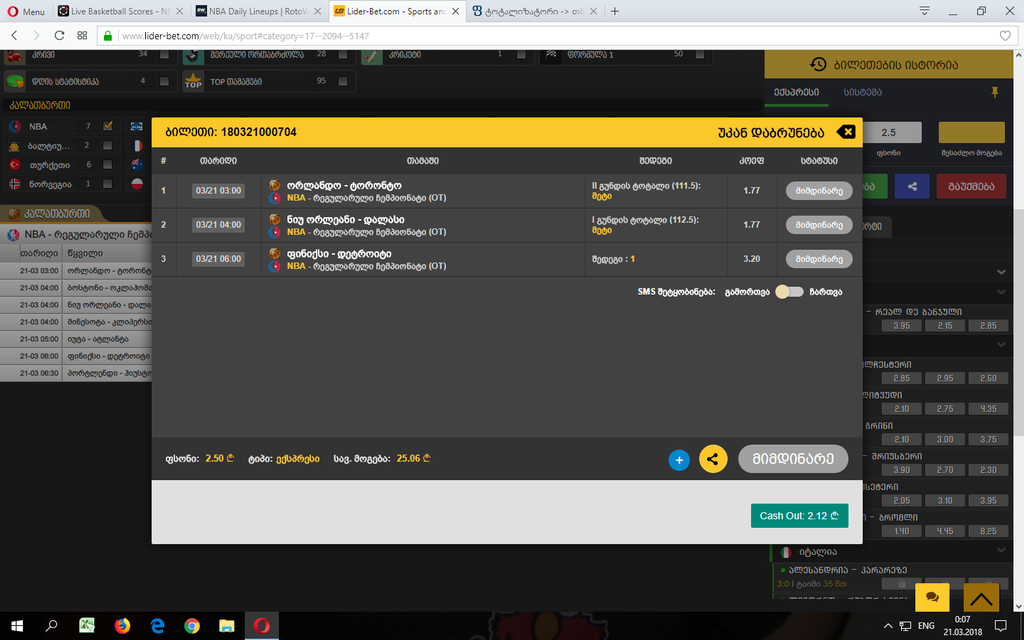The image size is (1024, 640).
Task: Click the scroll-to-top arrow icon
Action: [x=981, y=597]
